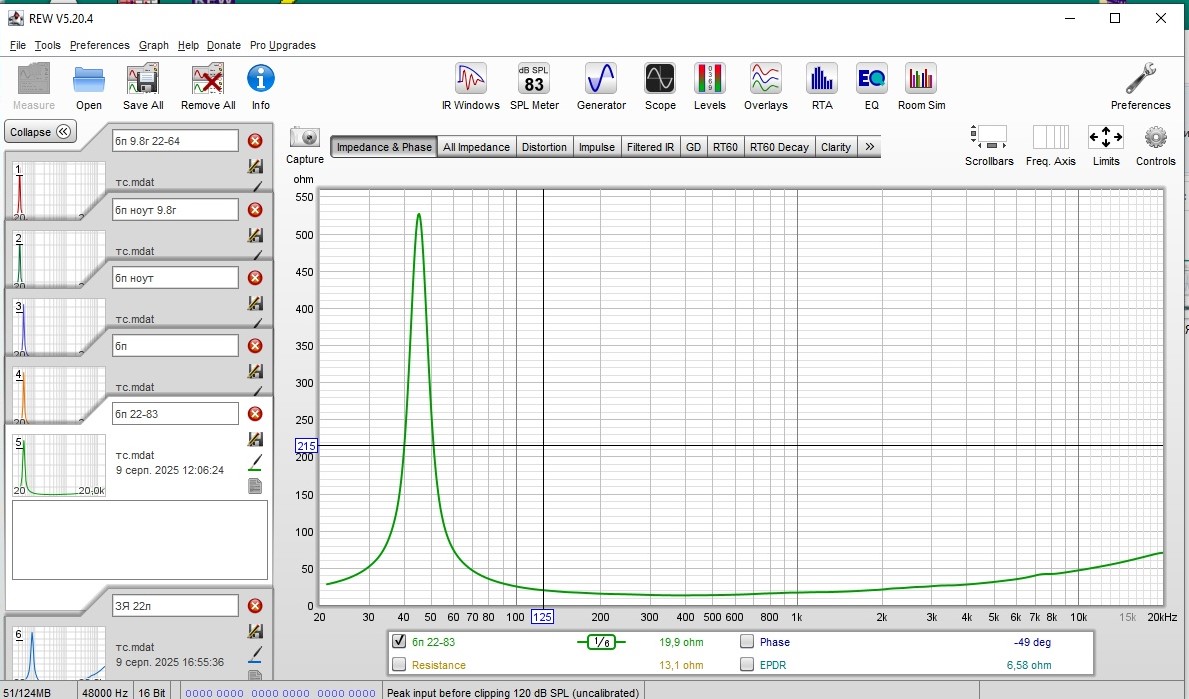Open the RTA analyzer

tap(822, 79)
